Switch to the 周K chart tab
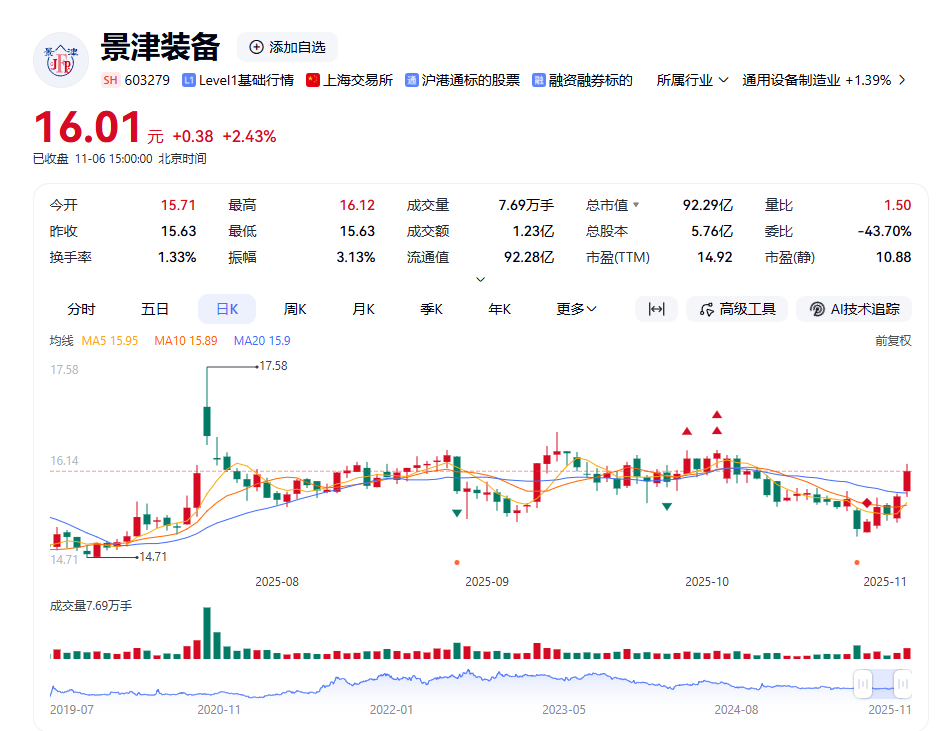This screenshot has height=731, width=942. click(x=295, y=309)
